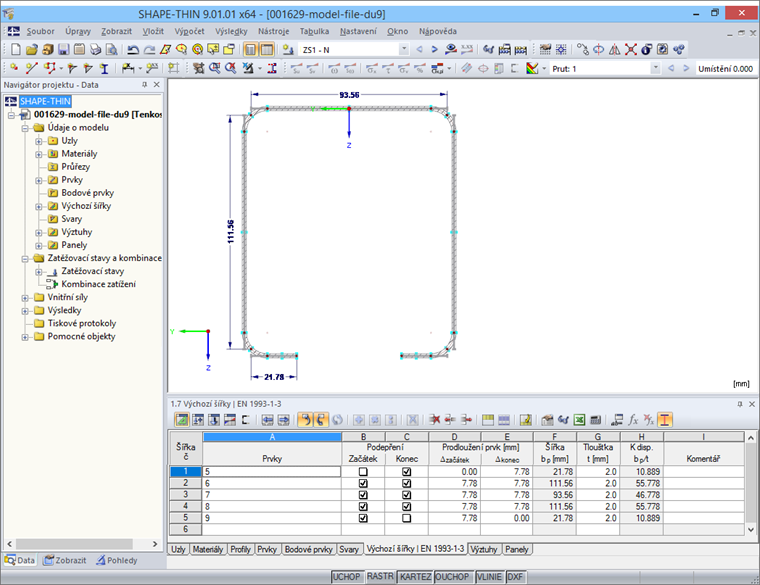This screenshot has height=585, width=760.
Task: Switch to the Panely table tab
Action: click(x=517, y=549)
